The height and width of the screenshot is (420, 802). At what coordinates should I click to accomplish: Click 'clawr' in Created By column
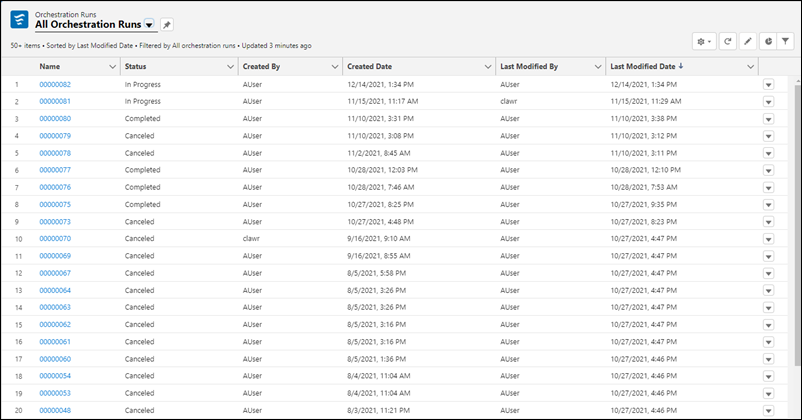click(x=251, y=239)
